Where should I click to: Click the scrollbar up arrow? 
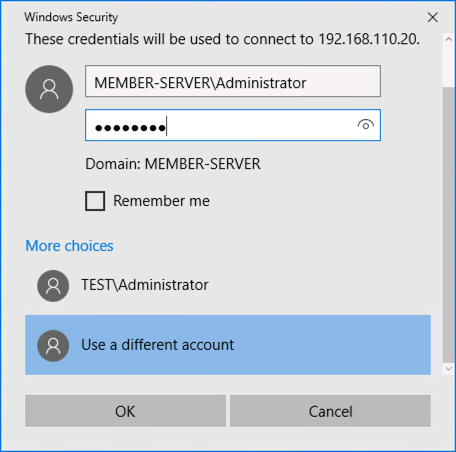449,39
